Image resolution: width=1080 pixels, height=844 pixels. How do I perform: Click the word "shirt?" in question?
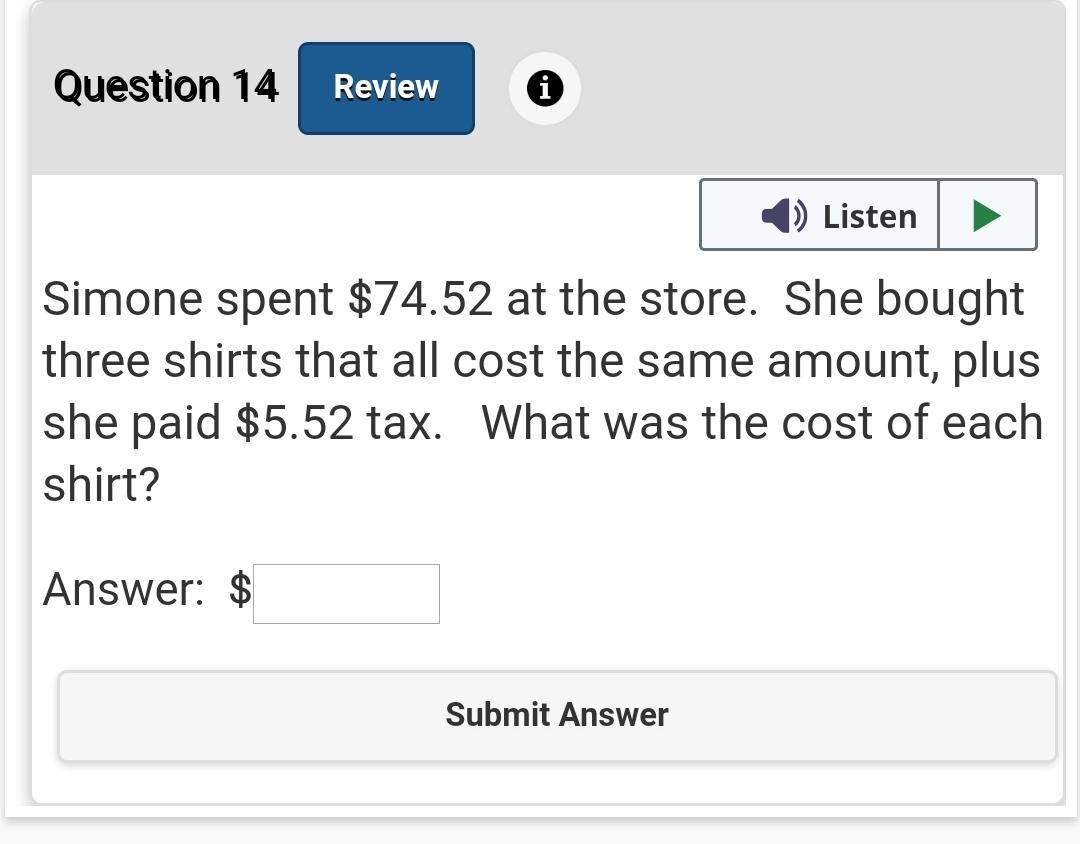(101, 485)
